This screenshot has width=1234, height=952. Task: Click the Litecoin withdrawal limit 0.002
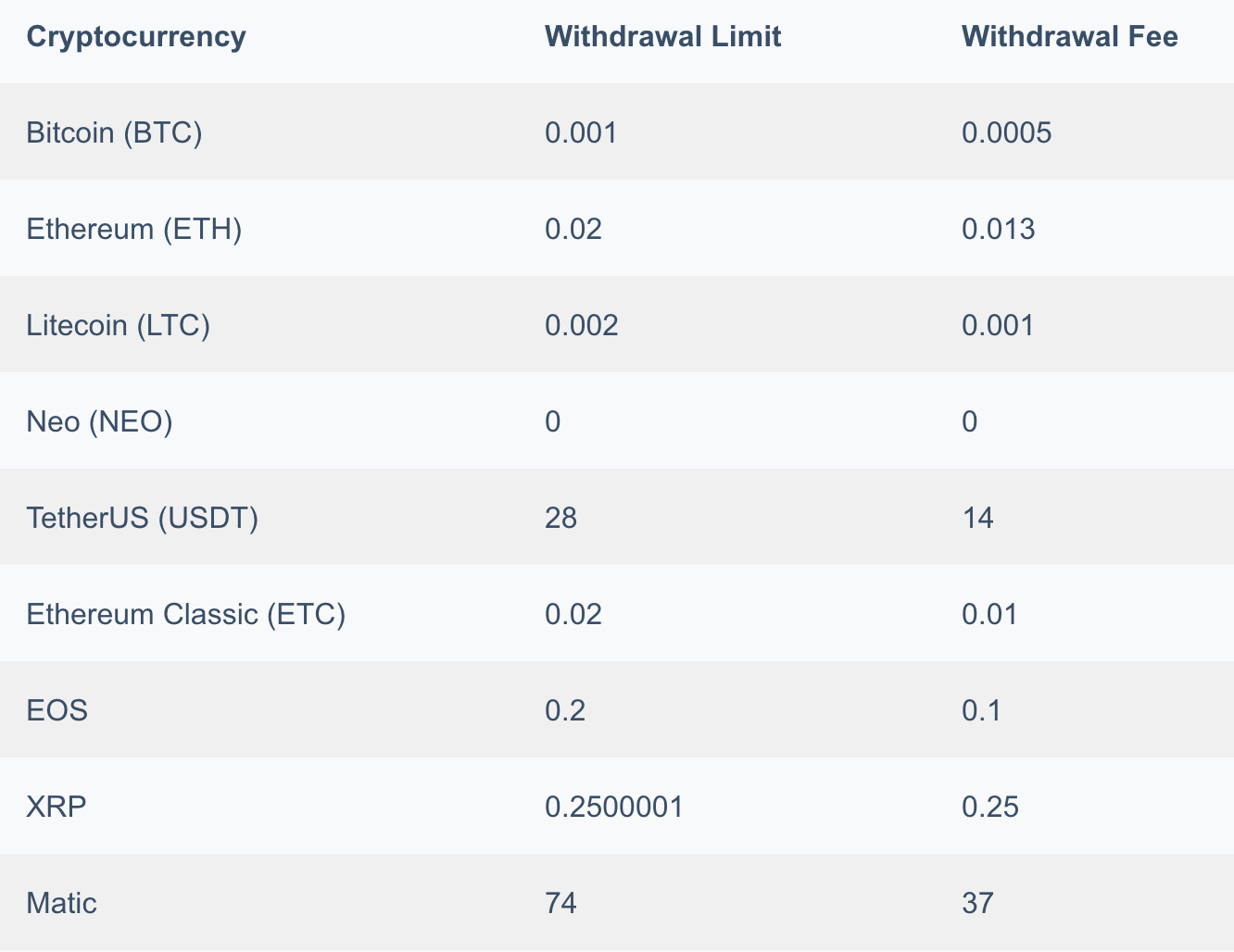[x=582, y=326]
